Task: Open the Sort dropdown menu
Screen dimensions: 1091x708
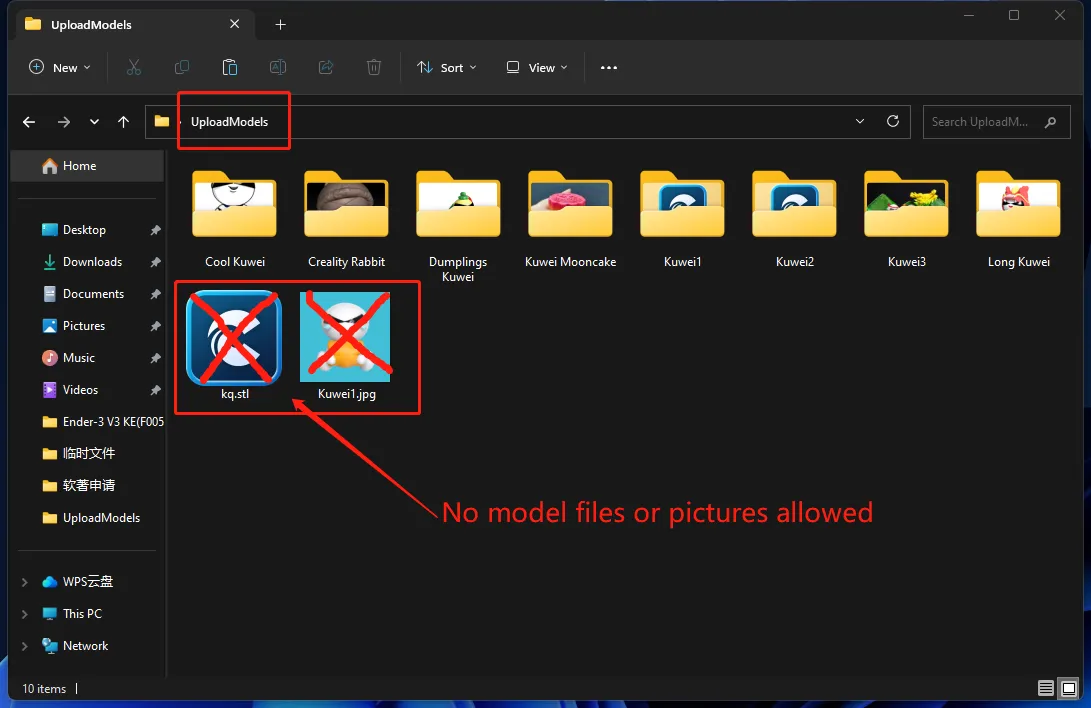Action: coord(446,67)
